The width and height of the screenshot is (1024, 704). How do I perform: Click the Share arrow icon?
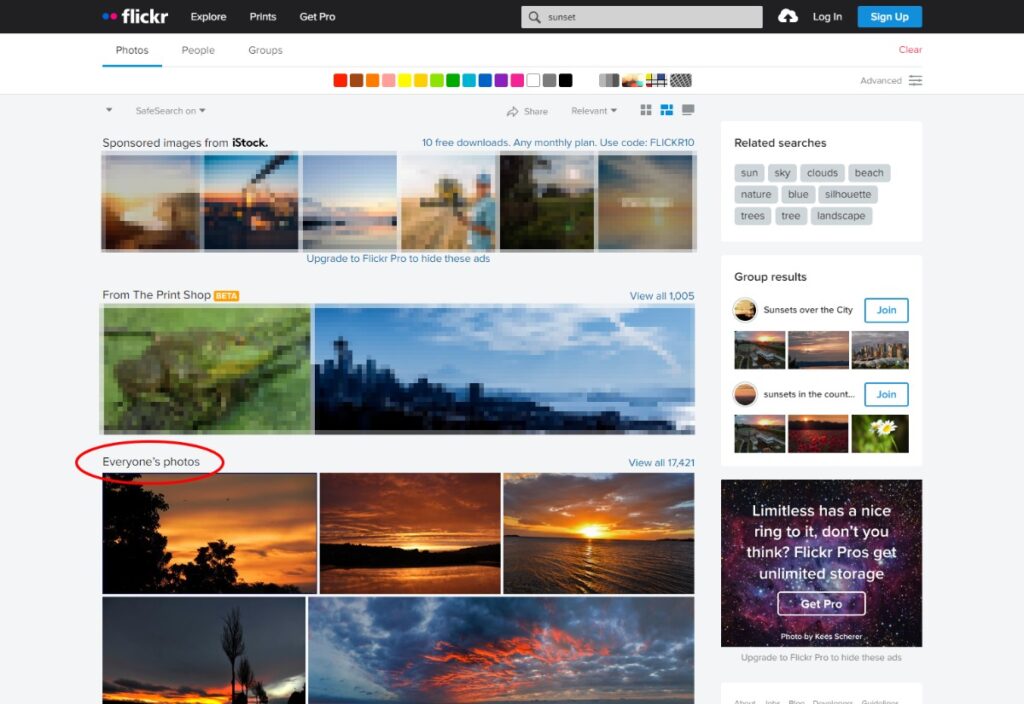[x=513, y=111]
